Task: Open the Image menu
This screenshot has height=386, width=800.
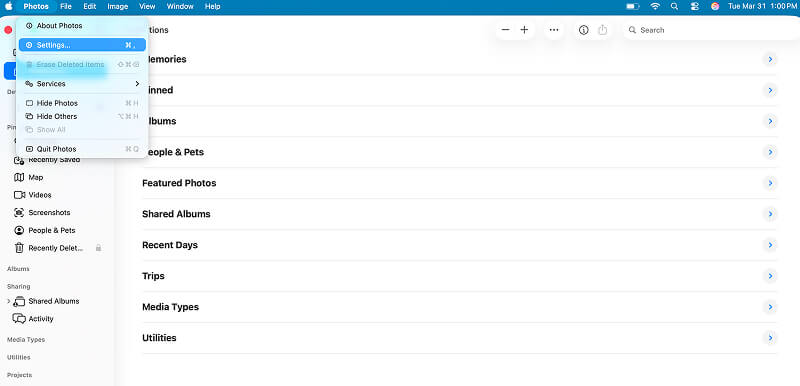Action: pyautogui.click(x=117, y=6)
